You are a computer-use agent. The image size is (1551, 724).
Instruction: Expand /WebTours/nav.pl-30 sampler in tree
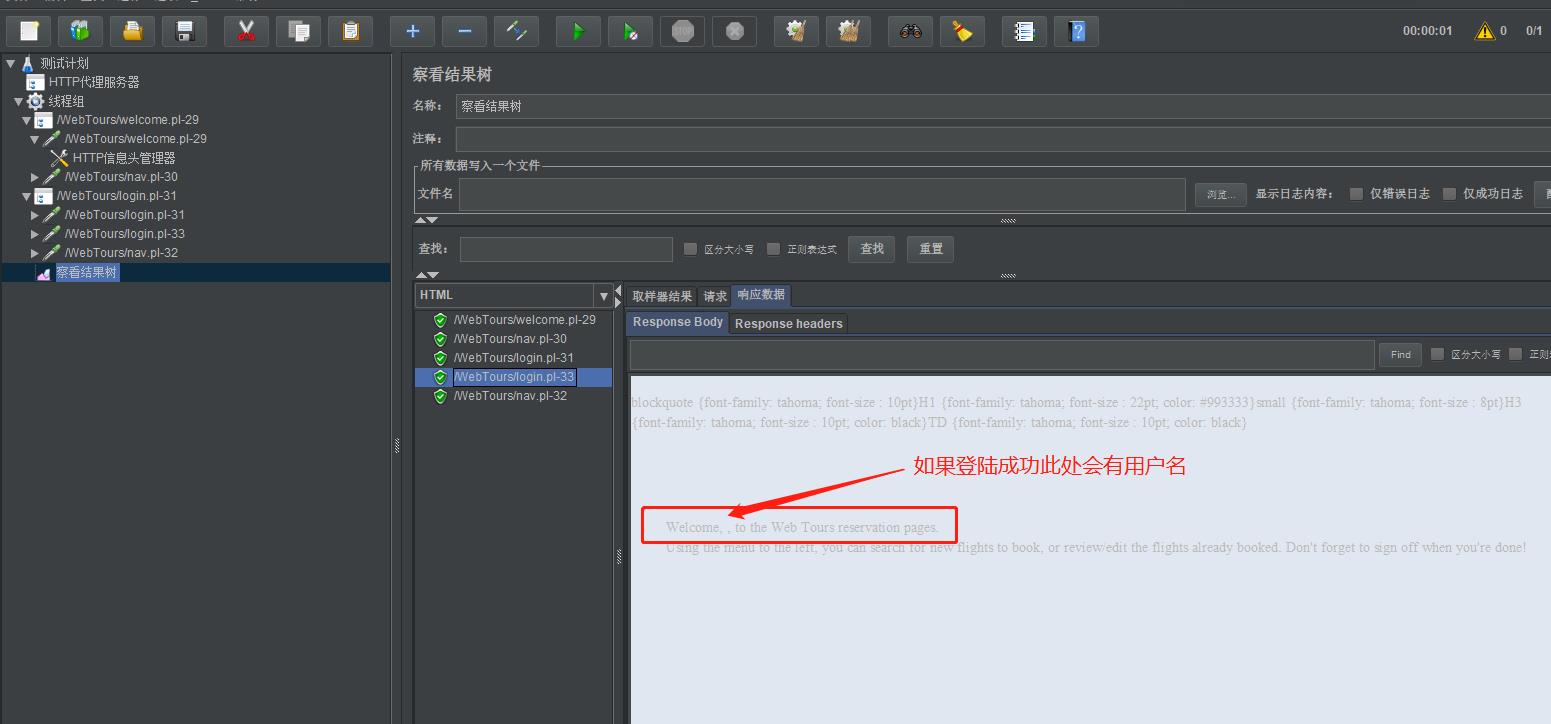pyautogui.click(x=35, y=177)
